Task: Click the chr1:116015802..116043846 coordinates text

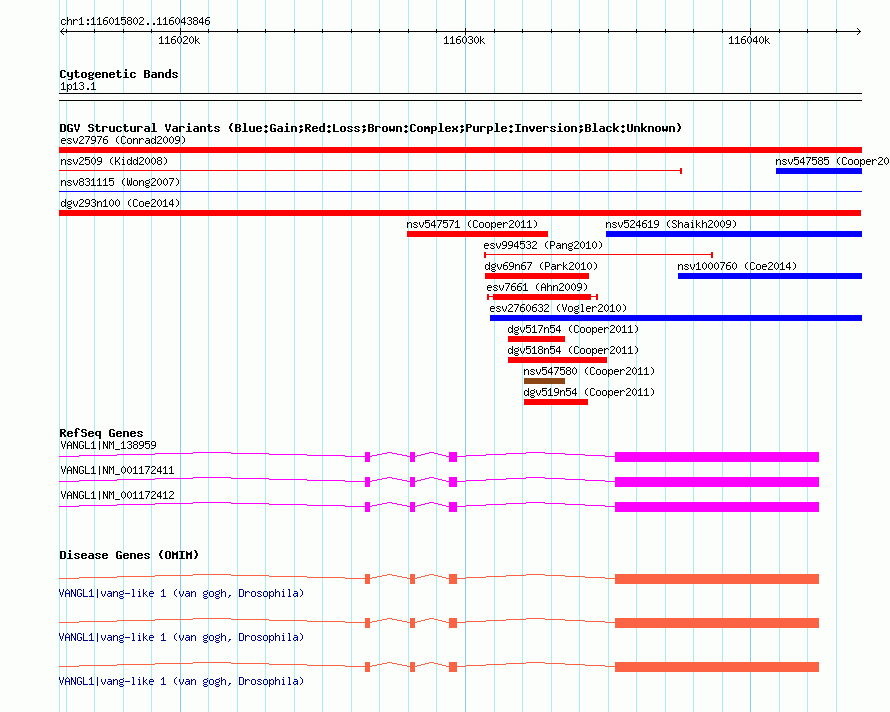Action: click(x=135, y=21)
